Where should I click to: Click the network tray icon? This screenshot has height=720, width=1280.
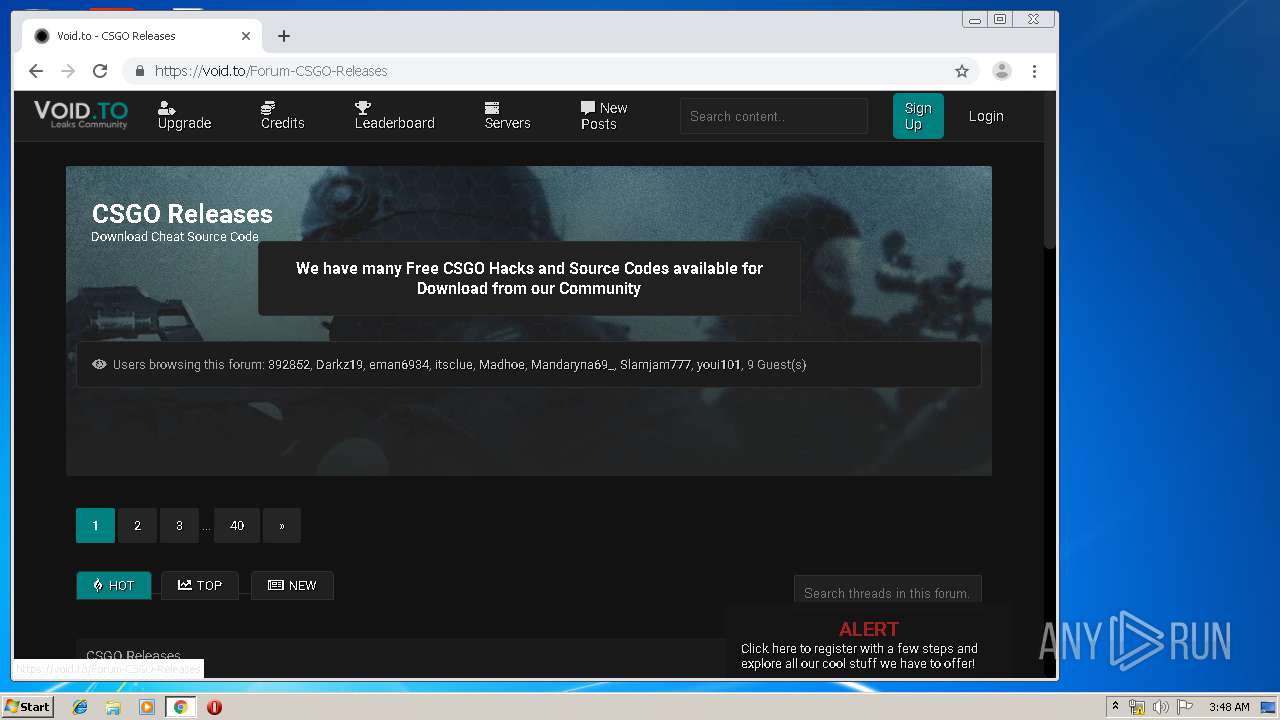[x=1137, y=707]
